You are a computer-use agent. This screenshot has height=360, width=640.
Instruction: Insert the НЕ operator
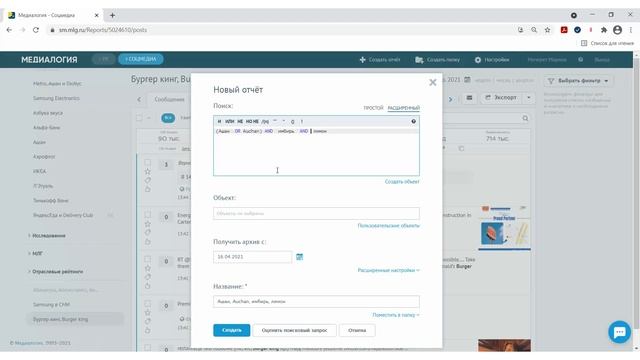point(240,122)
